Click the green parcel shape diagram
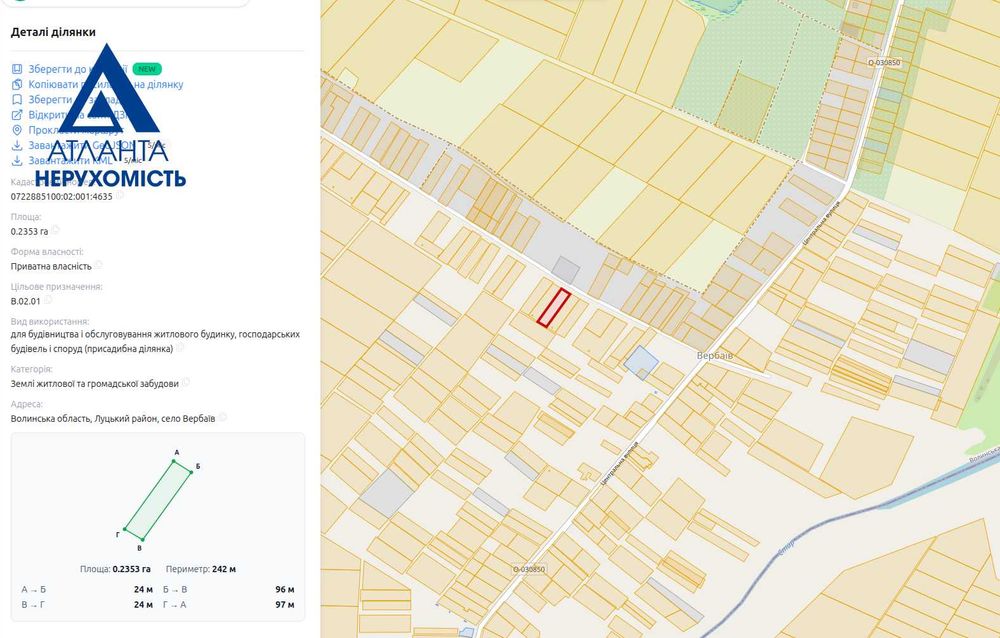Screen dimensions: 1000x638 tap(158, 500)
